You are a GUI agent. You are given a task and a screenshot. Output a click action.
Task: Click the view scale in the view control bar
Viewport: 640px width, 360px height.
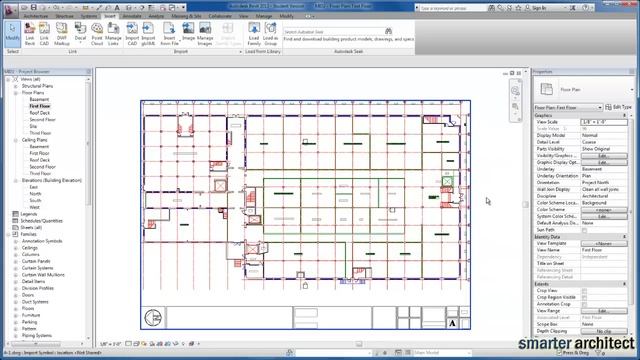[111, 344]
